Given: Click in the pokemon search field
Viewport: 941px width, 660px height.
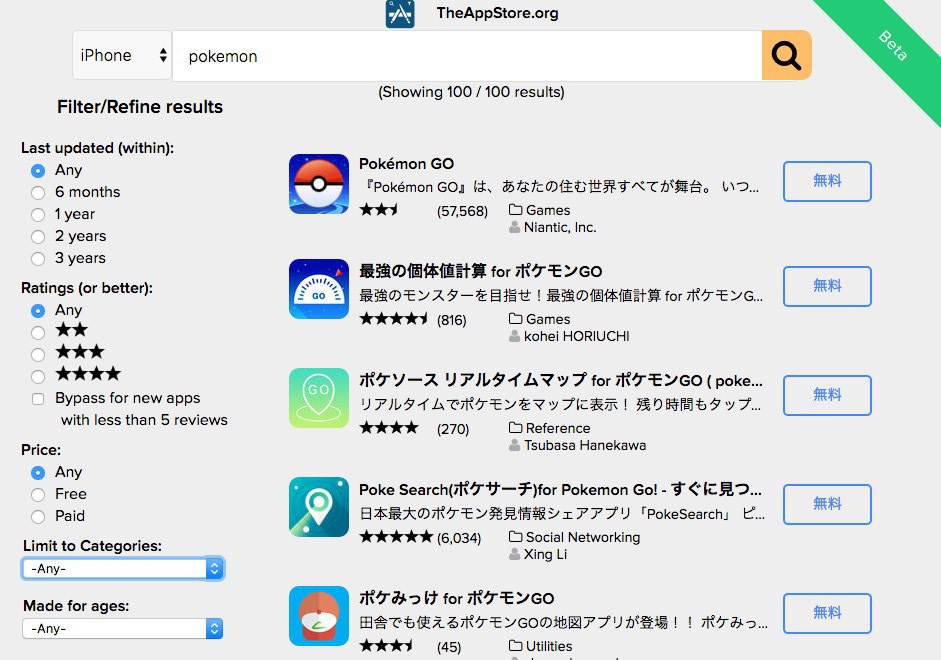Looking at the screenshot, I should (x=467, y=56).
